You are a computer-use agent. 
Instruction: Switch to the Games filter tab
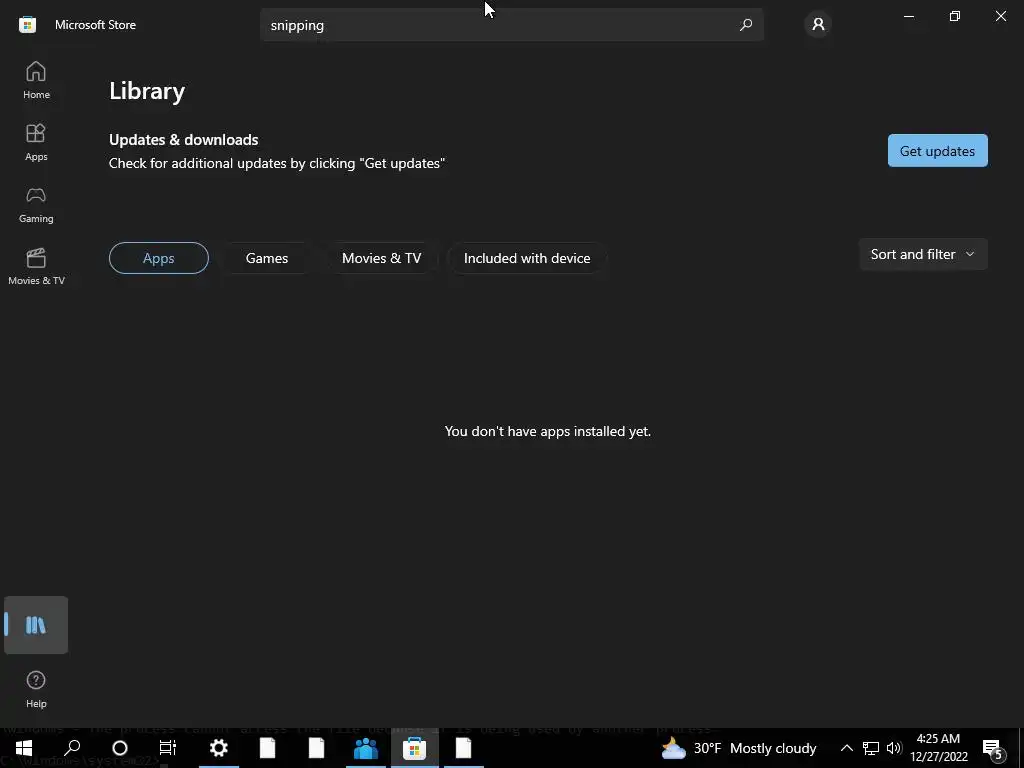(x=266, y=258)
